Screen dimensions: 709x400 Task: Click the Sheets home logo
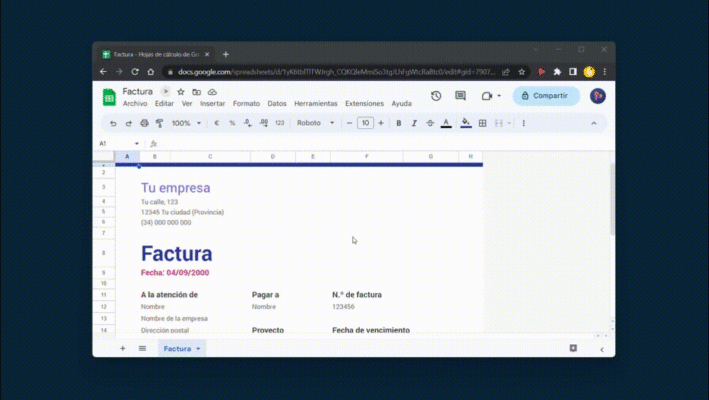pos(109,97)
